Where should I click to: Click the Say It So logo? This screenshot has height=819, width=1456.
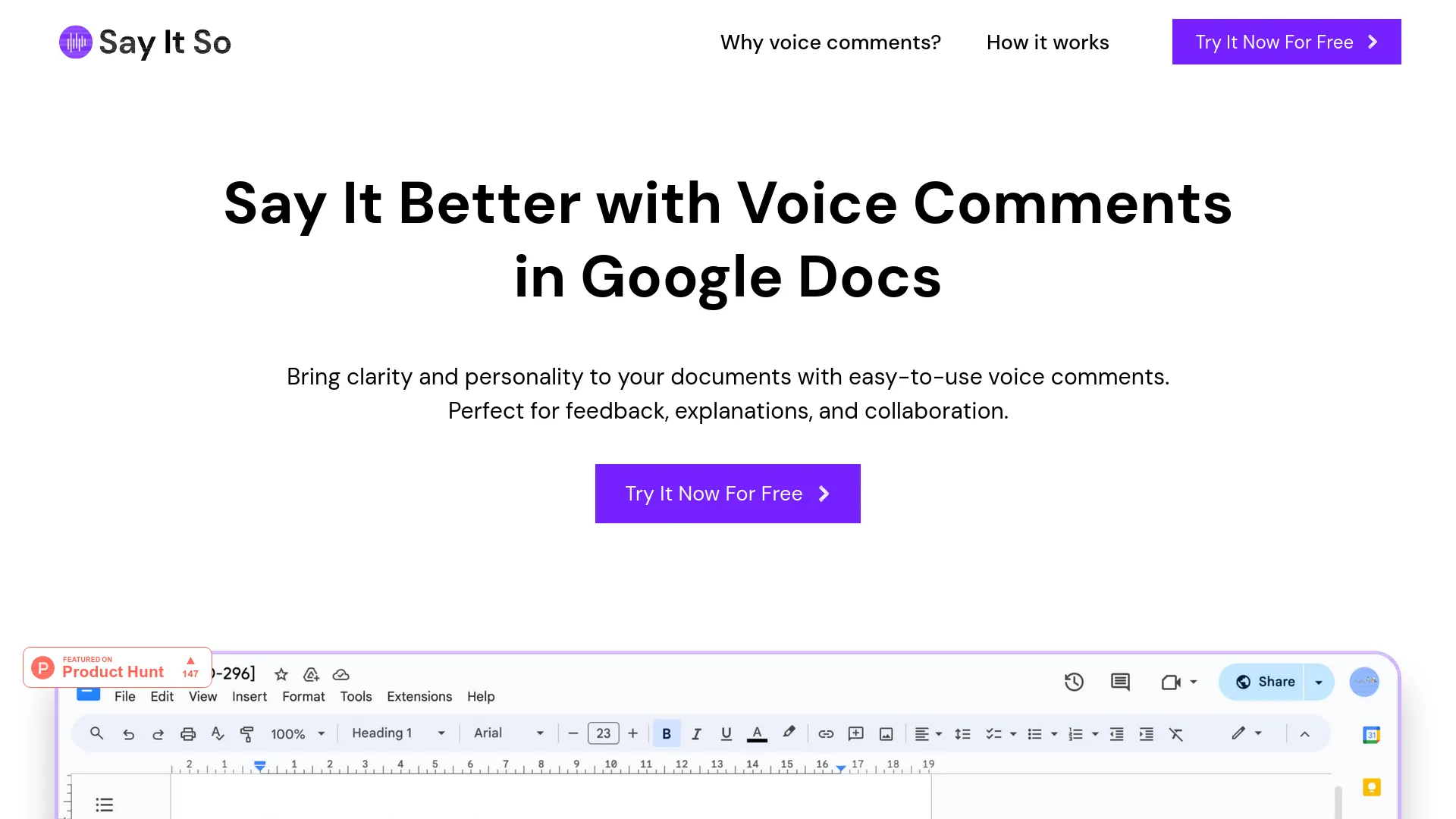(145, 42)
